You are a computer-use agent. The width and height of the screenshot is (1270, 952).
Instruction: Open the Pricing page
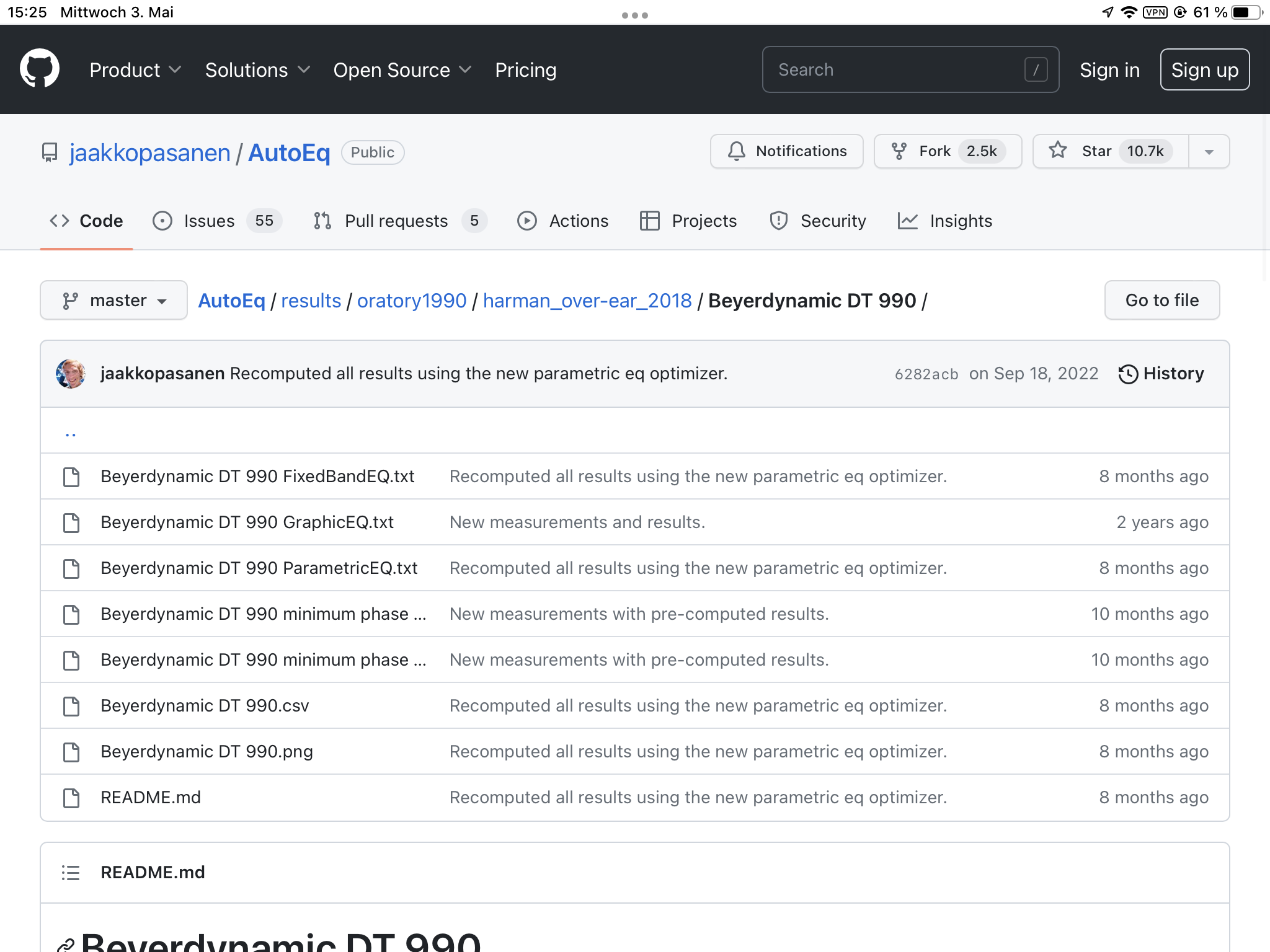click(525, 70)
